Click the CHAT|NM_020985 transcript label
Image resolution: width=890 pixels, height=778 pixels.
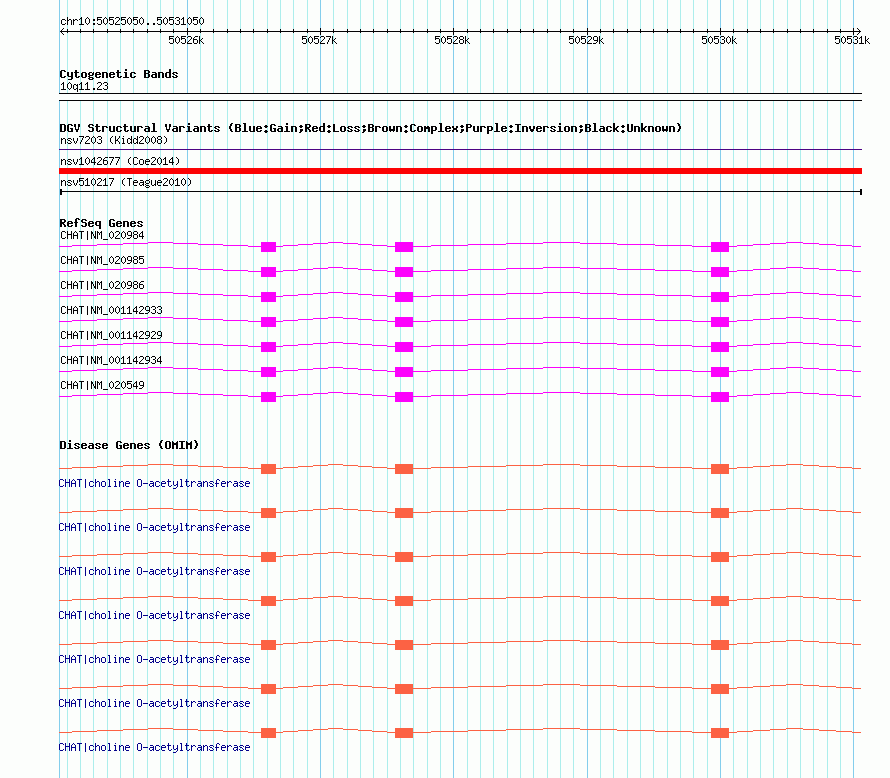102,260
